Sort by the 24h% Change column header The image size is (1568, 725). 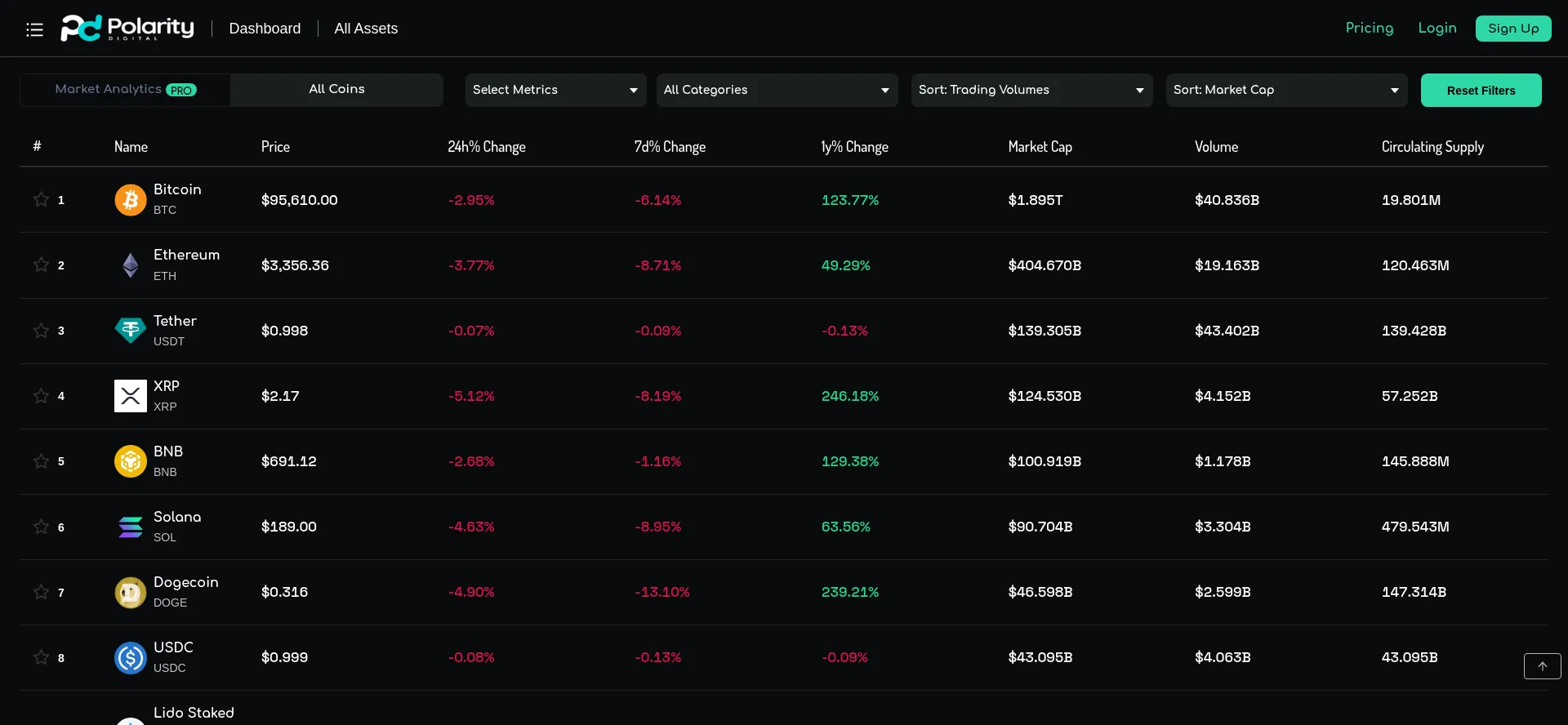tap(487, 147)
